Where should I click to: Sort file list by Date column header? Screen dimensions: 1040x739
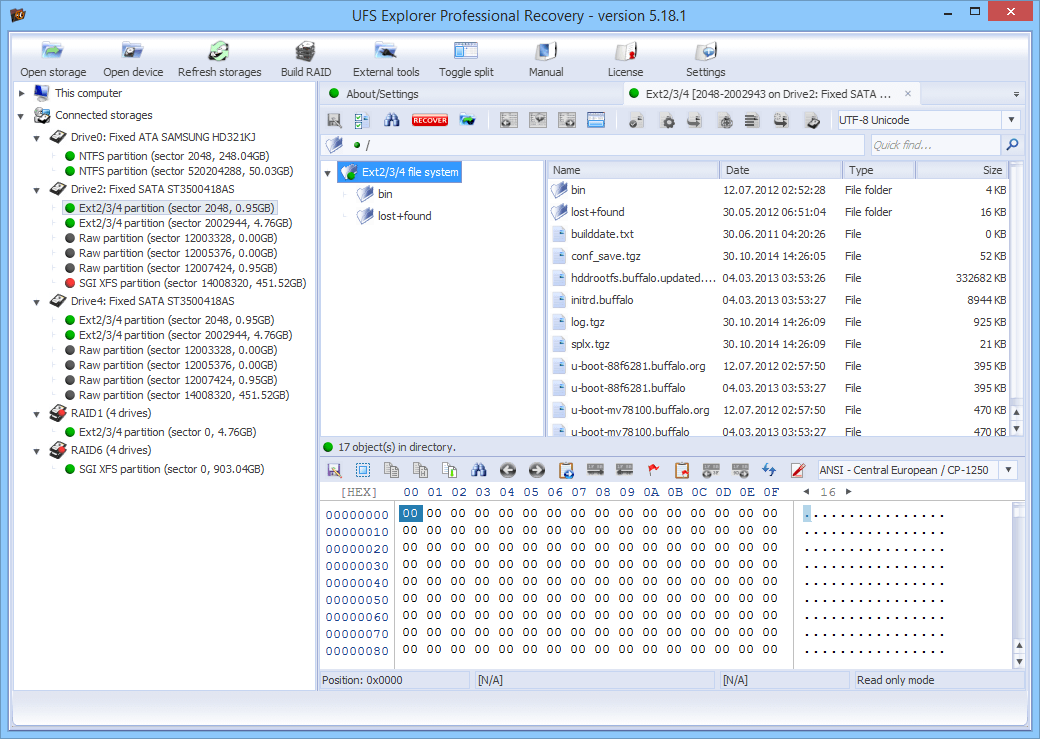click(780, 170)
